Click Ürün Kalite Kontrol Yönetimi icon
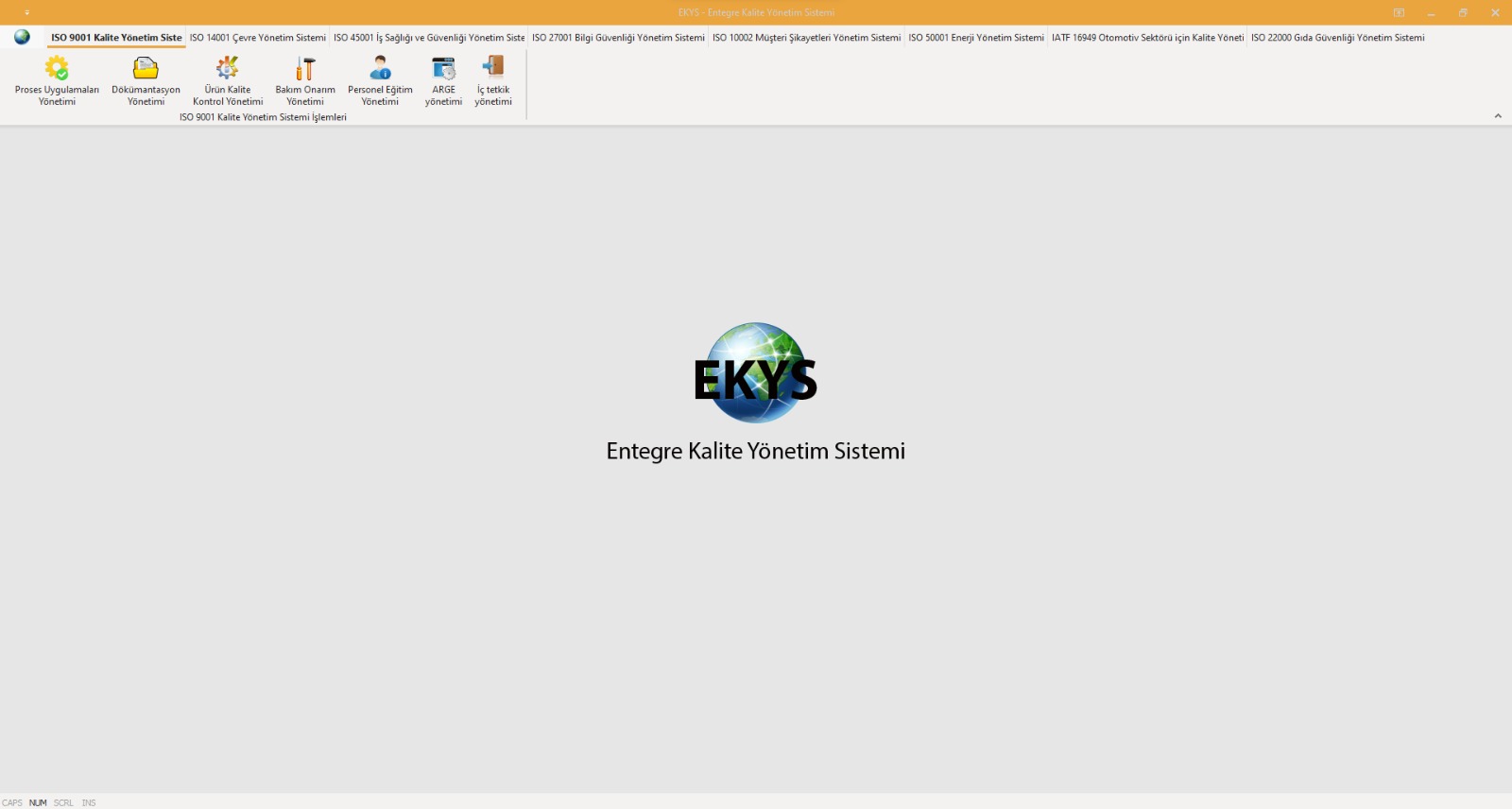 tap(228, 70)
